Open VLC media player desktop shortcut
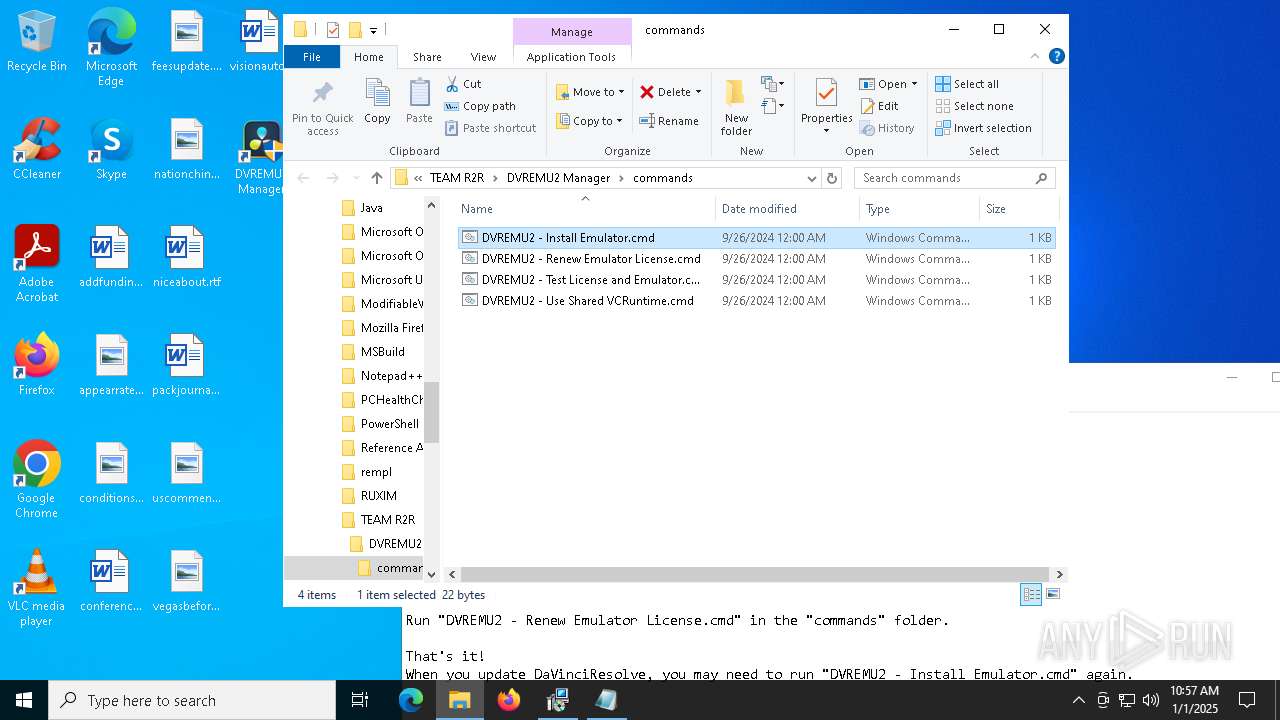1280x720 pixels. [x=37, y=588]
